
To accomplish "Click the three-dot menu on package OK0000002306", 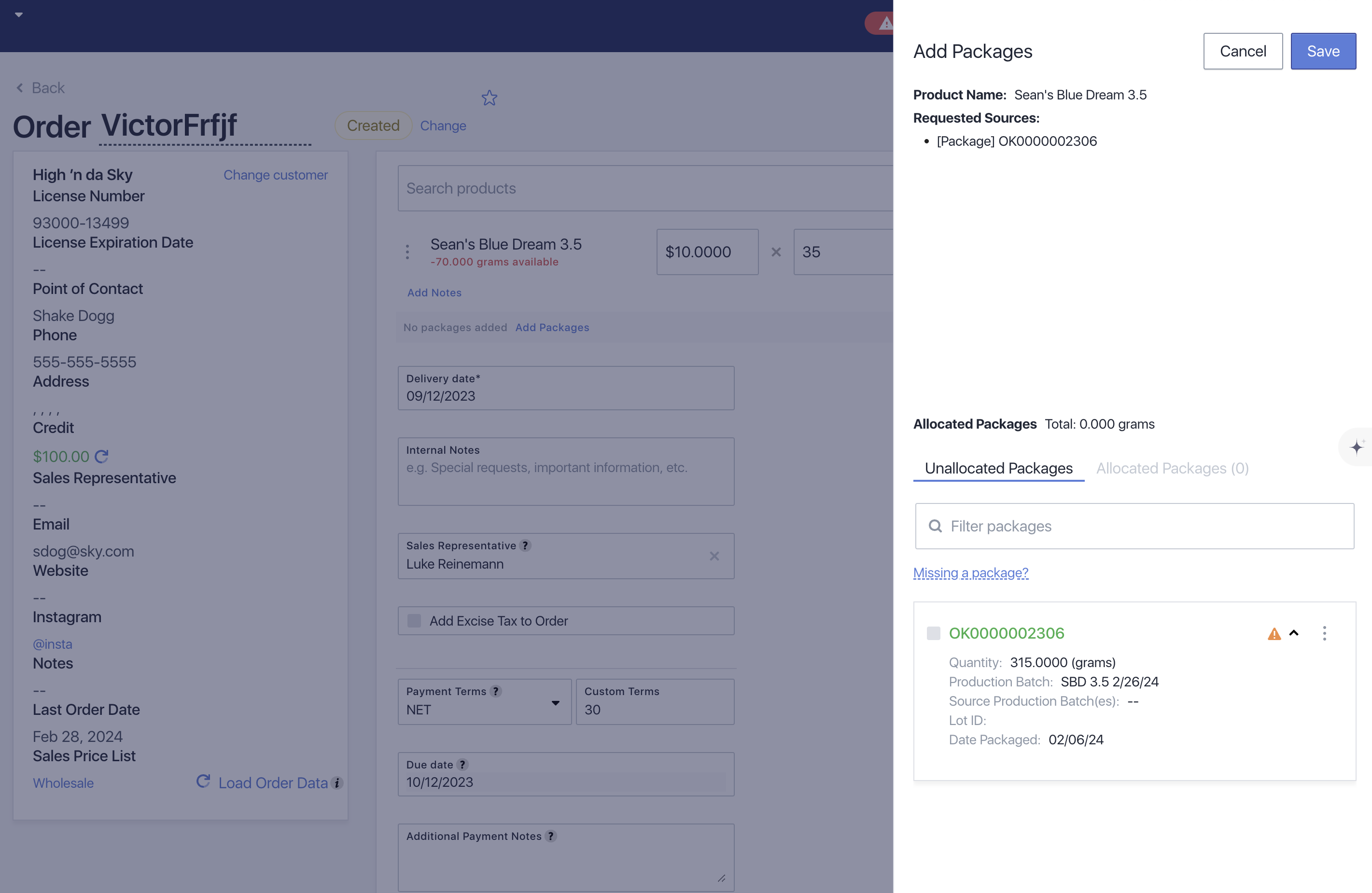I will (x=1324, y=633).
